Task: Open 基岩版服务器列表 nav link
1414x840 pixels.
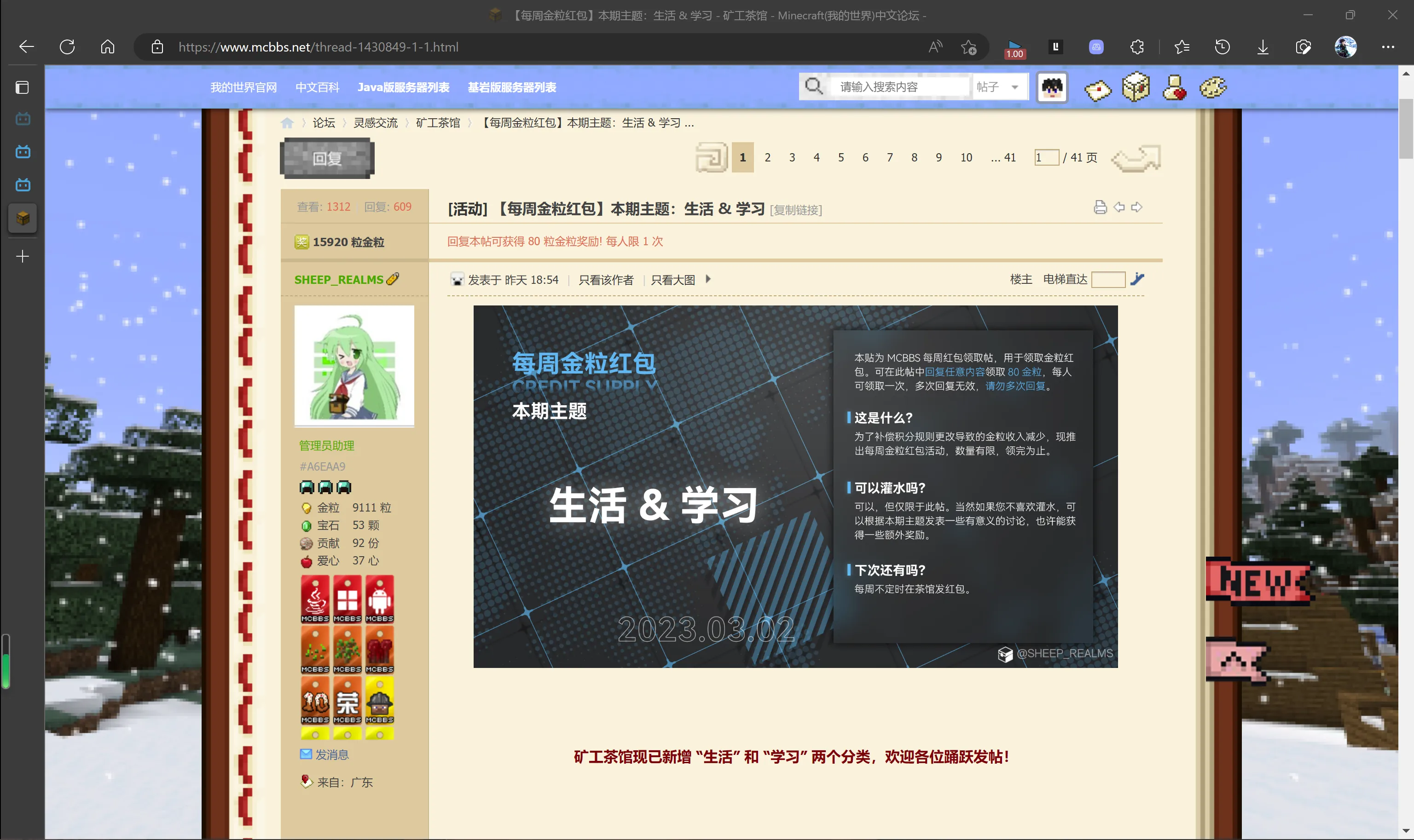Action: pyautogui.click(x=511, y=87)
